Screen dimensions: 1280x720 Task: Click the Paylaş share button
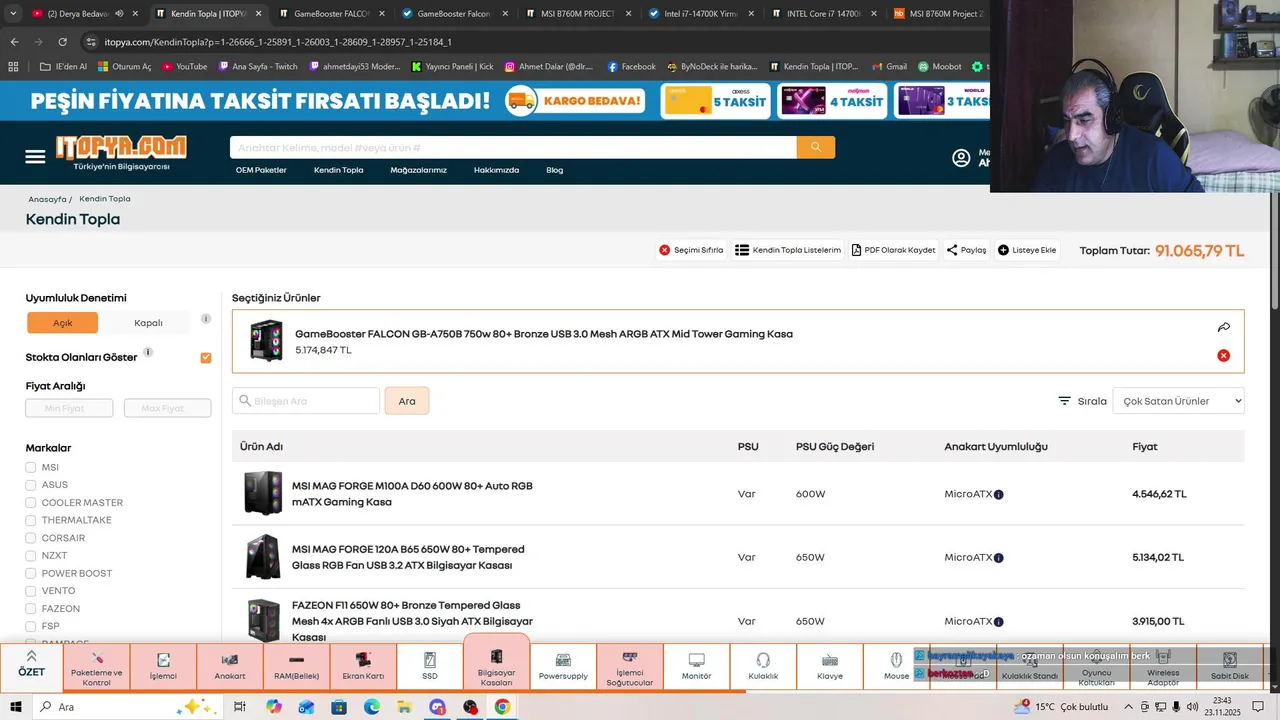967,250
